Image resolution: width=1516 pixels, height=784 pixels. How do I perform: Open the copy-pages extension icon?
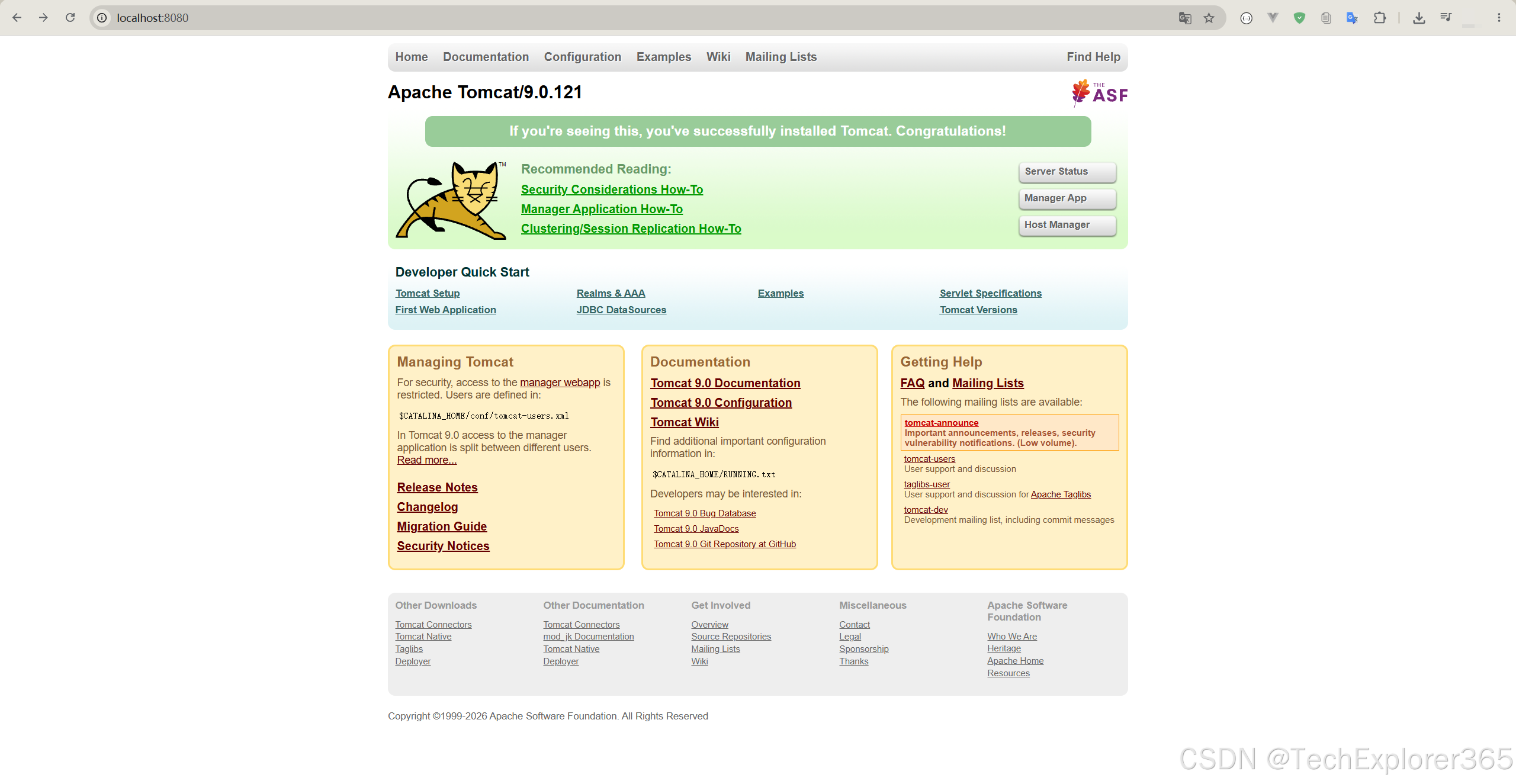point(1326,18)
